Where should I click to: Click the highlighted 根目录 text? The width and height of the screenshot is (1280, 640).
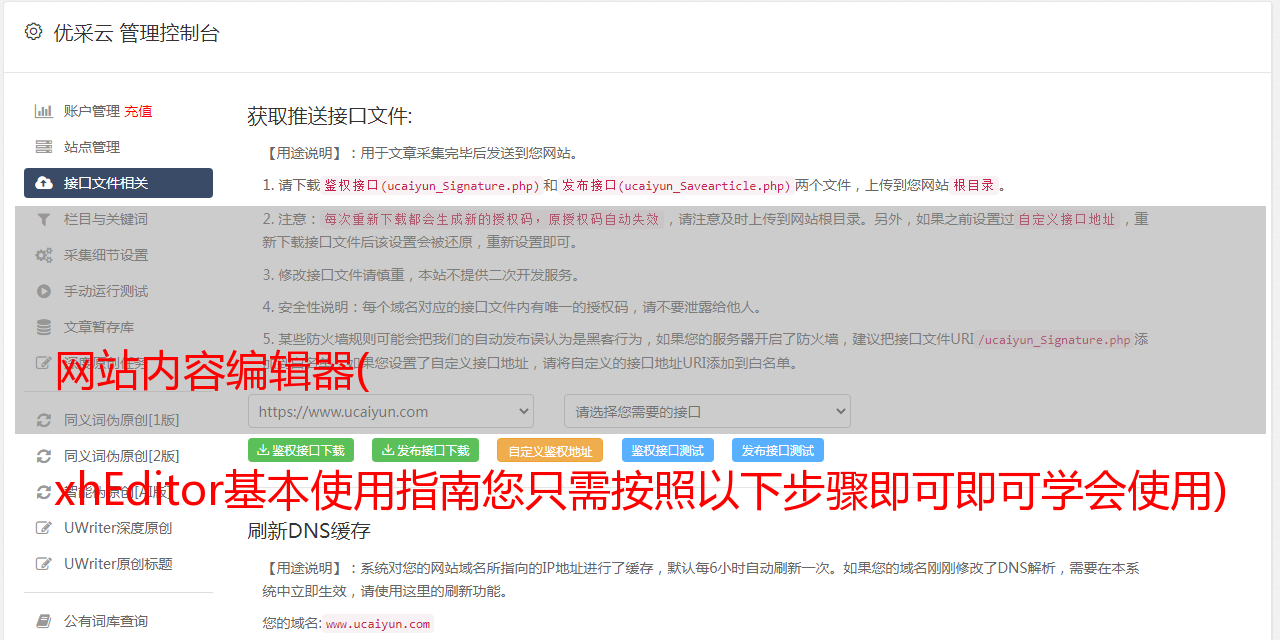tap(974, 185)
